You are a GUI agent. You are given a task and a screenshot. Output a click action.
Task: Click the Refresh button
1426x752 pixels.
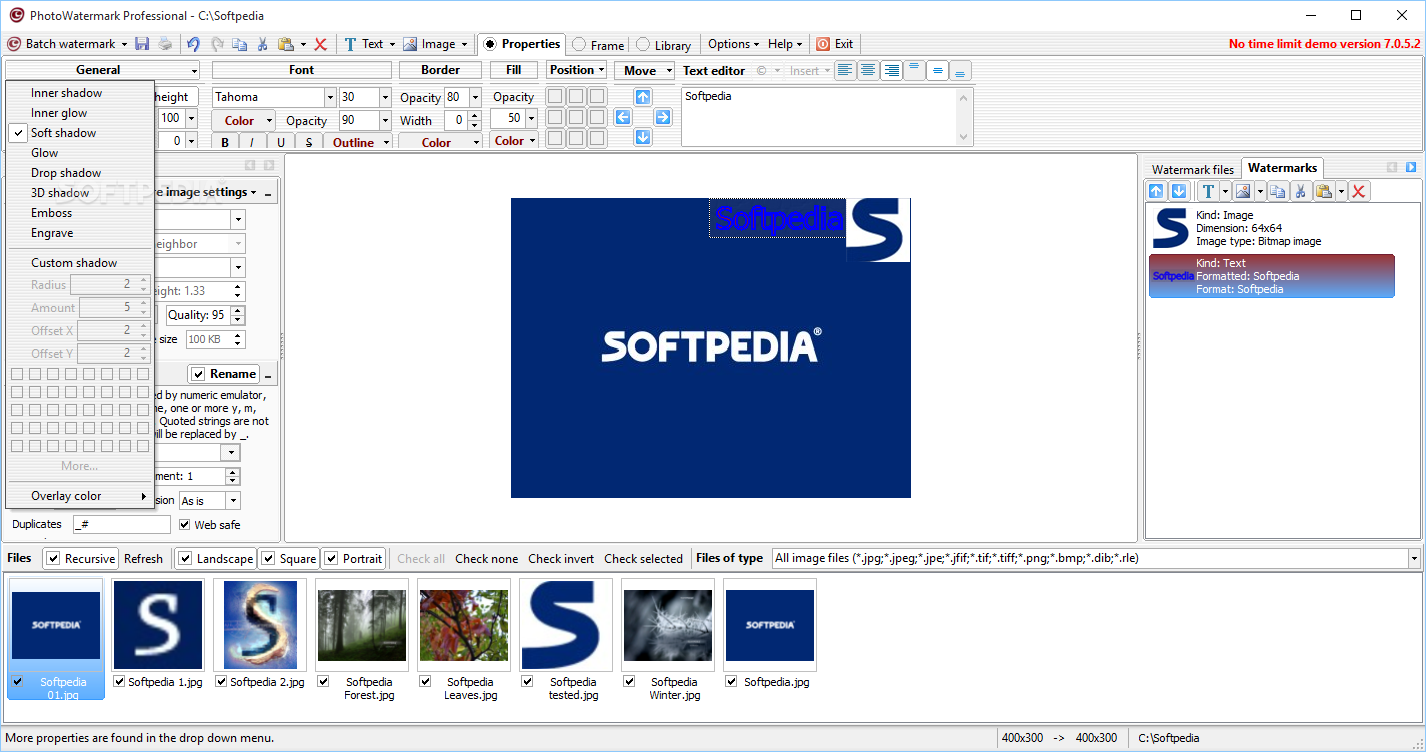click(x=143, y=559)
